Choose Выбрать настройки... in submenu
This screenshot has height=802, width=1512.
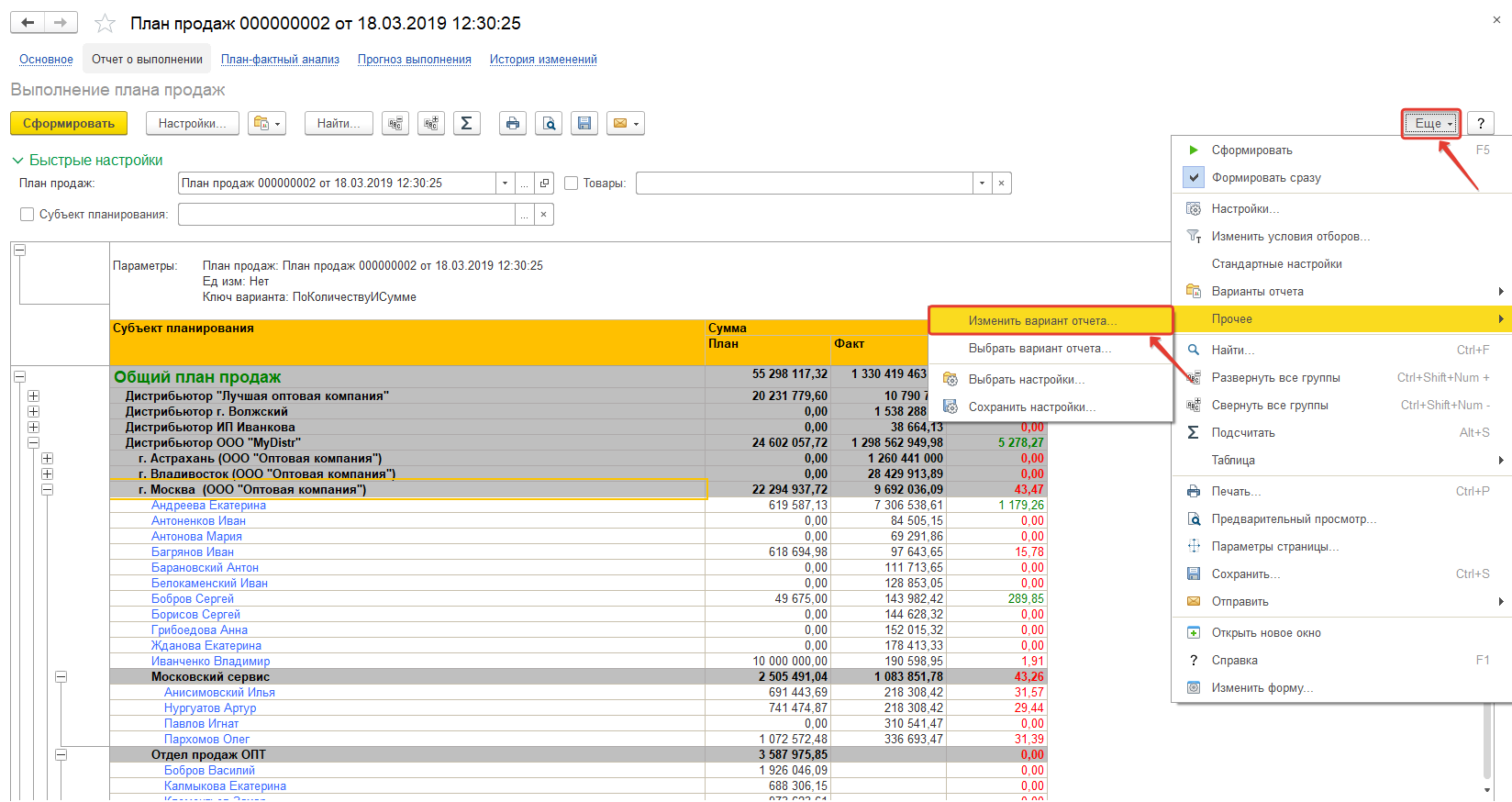tap(1051, 380)
